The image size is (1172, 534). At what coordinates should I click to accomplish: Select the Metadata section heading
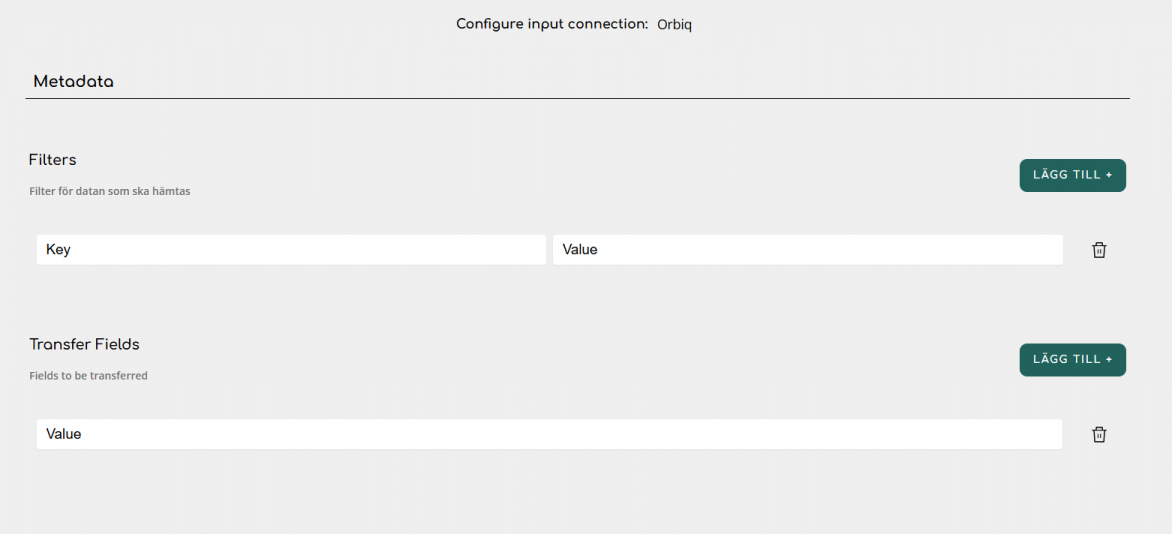[73, 82]
